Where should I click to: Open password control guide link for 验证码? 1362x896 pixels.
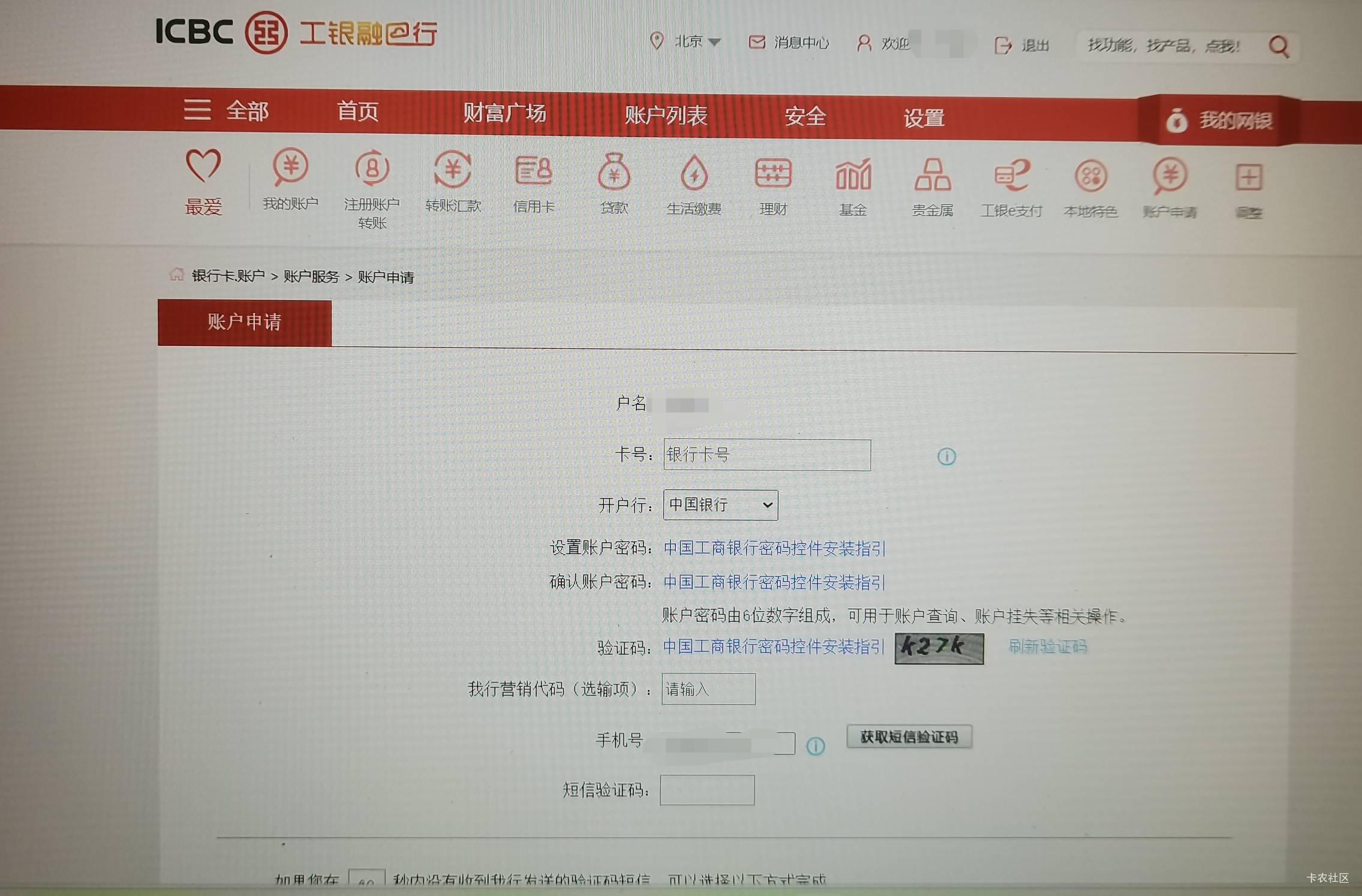(x=774, y=646)
